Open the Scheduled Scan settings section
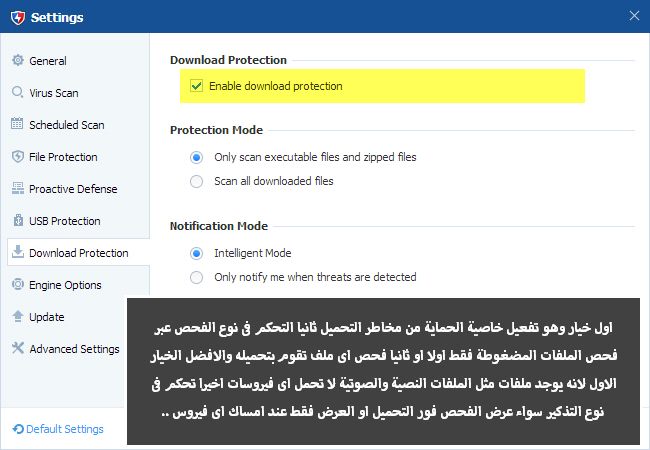This screenshot has width=650, height=450. [x=66, y=125]
